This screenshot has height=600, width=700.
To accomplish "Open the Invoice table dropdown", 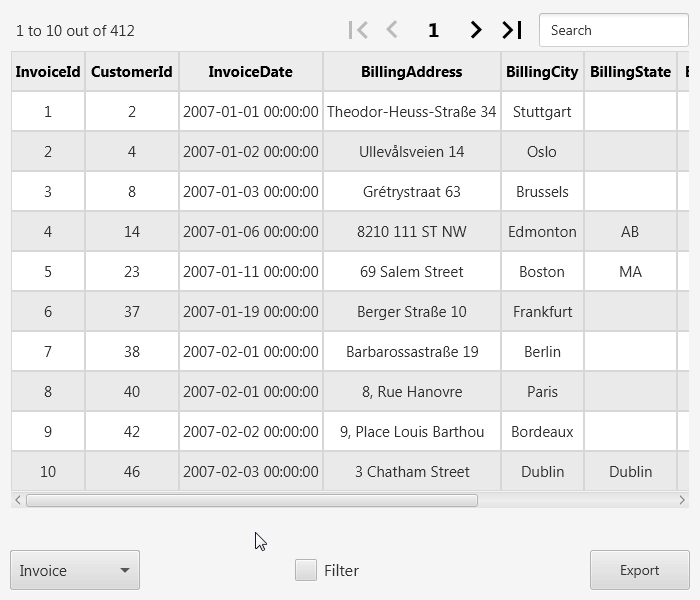I will pyautogui.click(x=75, y=570).
